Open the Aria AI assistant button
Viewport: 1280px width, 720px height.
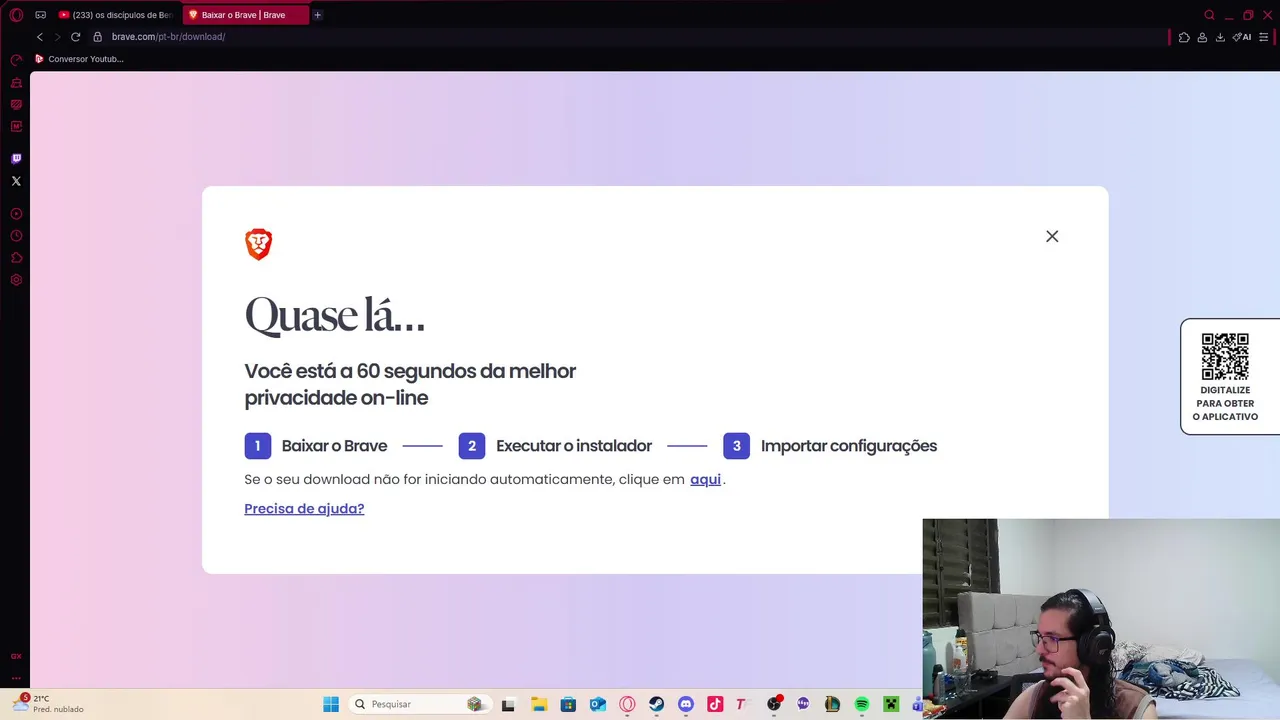coord(1242,37)
